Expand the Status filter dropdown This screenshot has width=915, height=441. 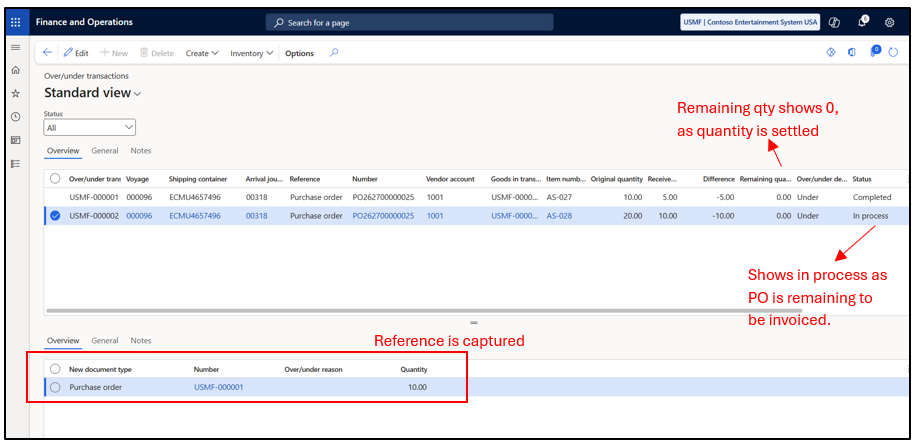coord(90,127)
